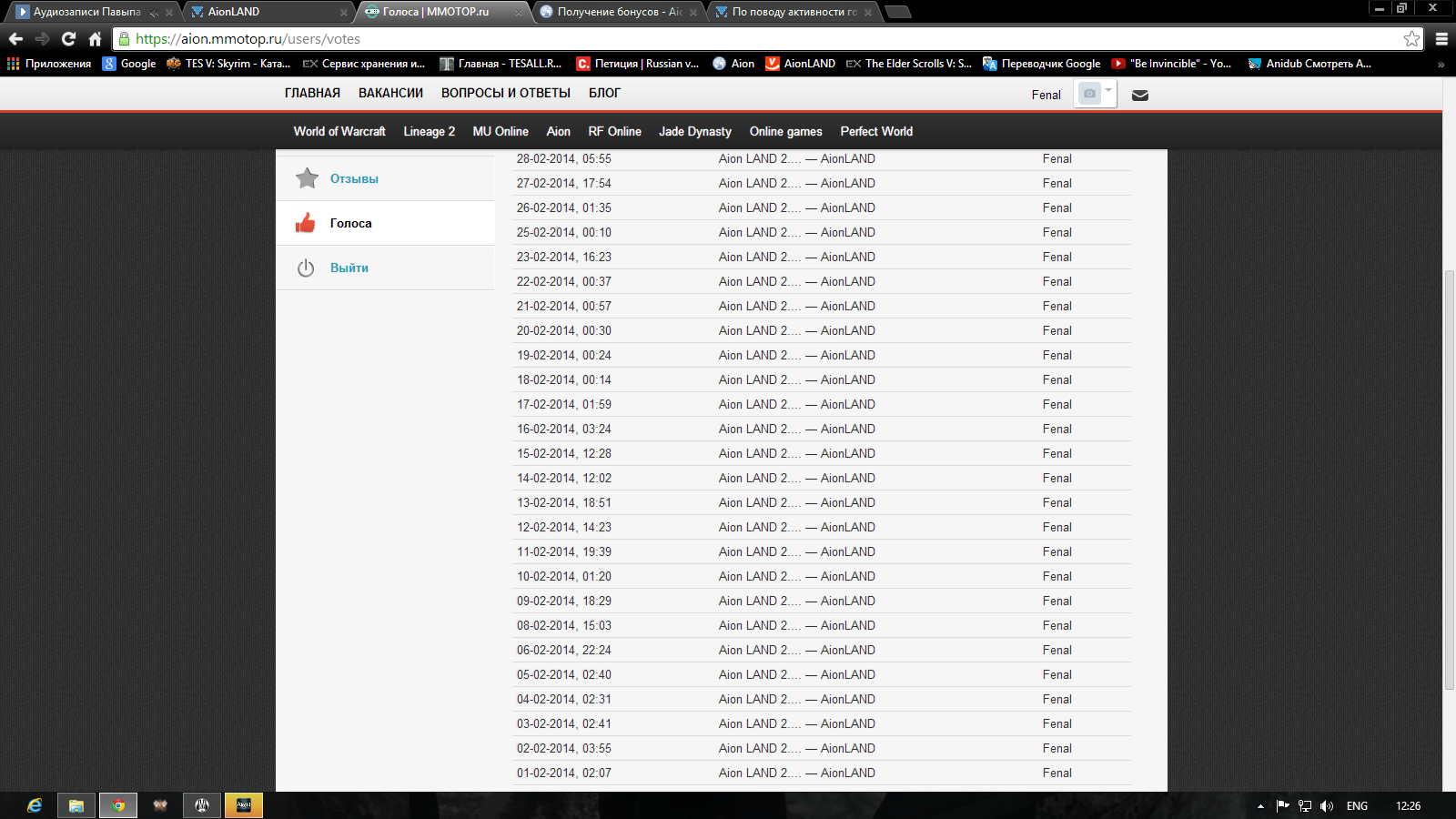This screenshot has width=1456, height=819.
Task: Select Online games category
Action: click(x=785, y=131)
